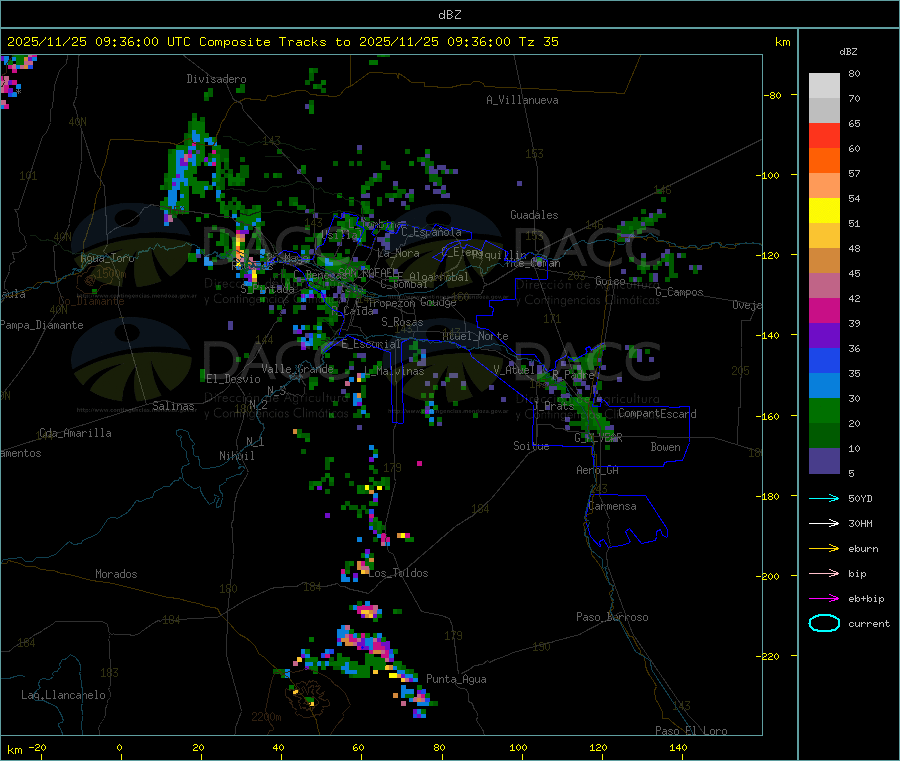Viewport: 900px width, 761px height.
Task: Click the 0 km horizontal axis tick label
Action: point(119,747)
